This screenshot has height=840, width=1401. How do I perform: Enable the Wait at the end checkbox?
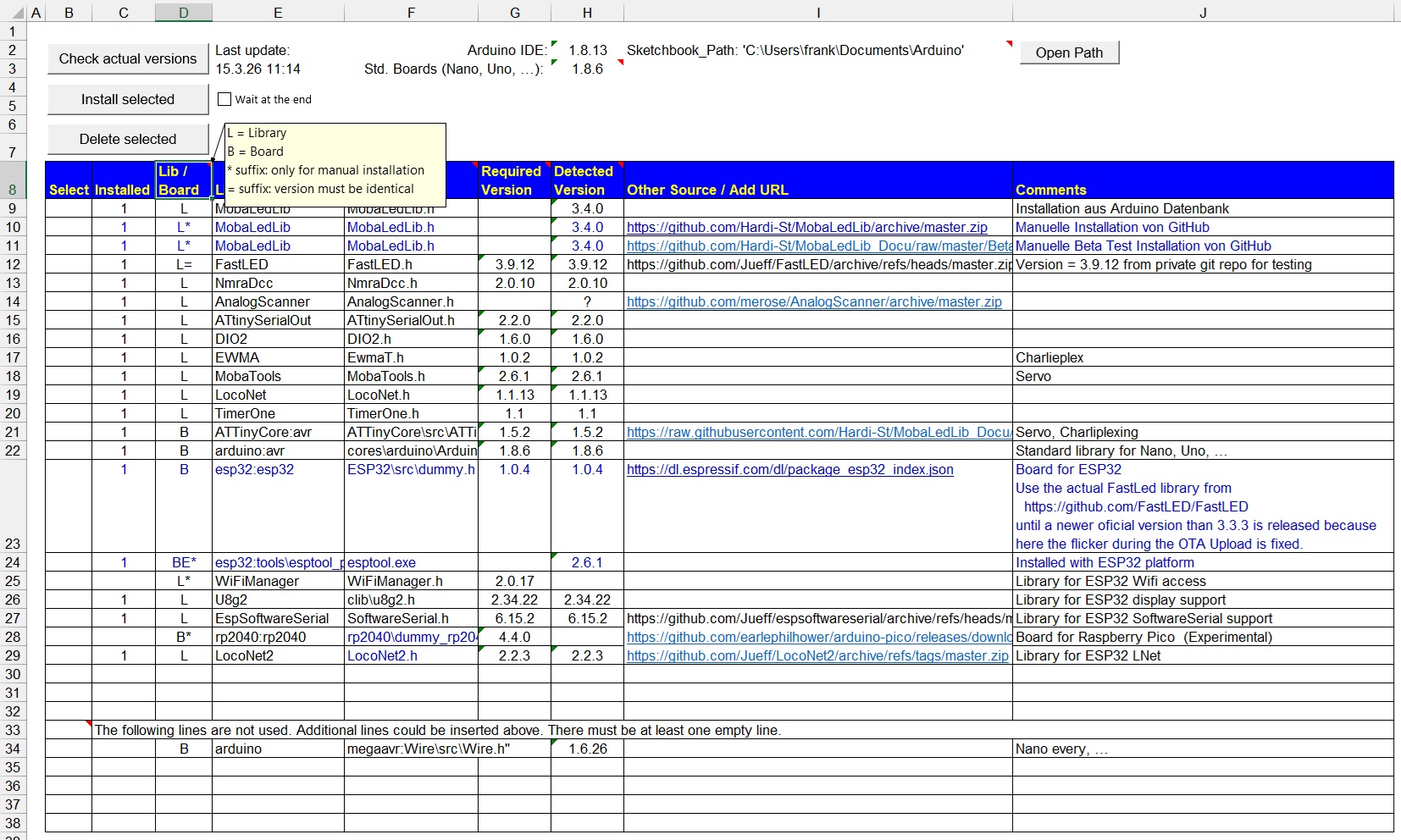[x=224, y=99]
